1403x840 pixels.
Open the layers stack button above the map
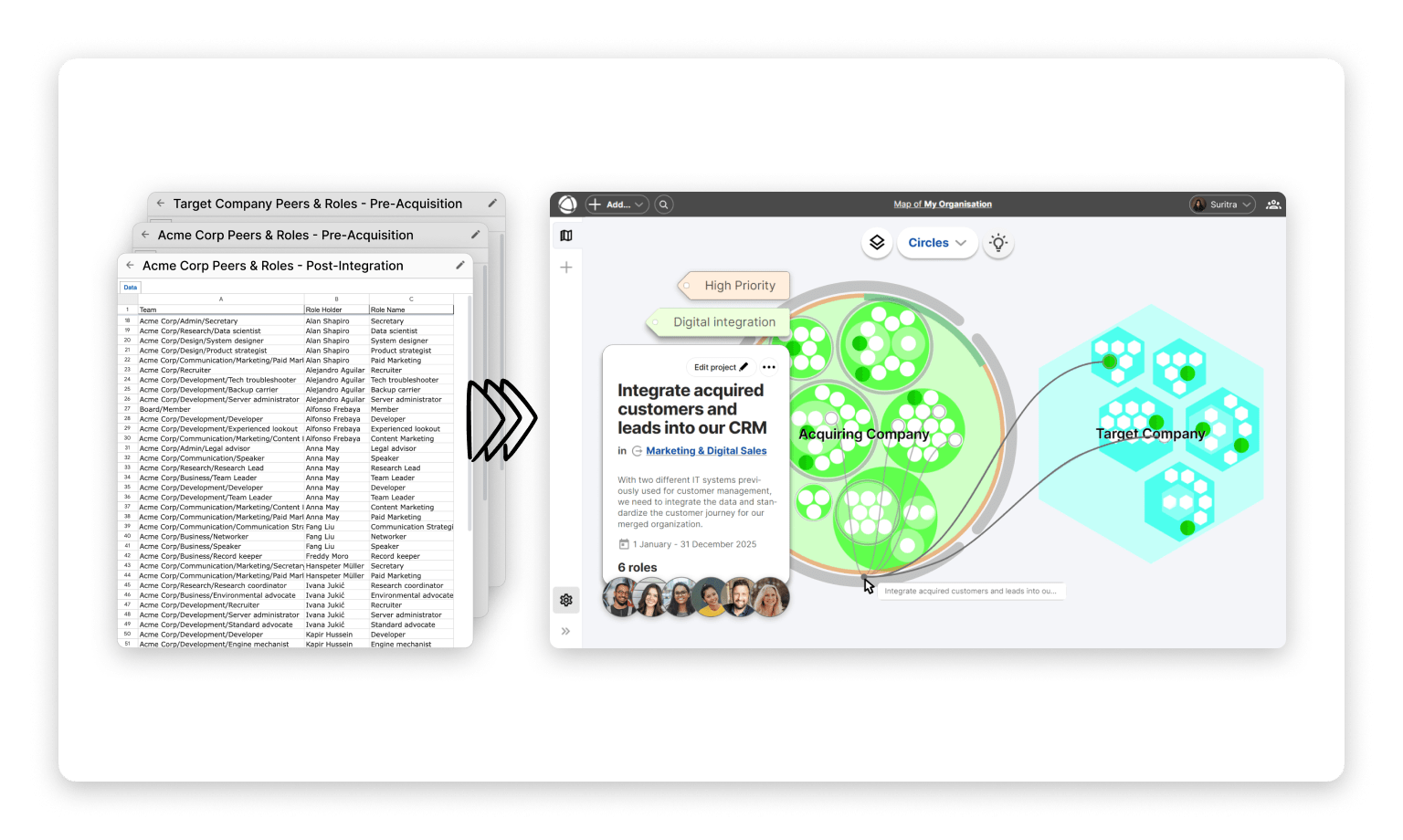pyautogui.click(x=877, y=243)
